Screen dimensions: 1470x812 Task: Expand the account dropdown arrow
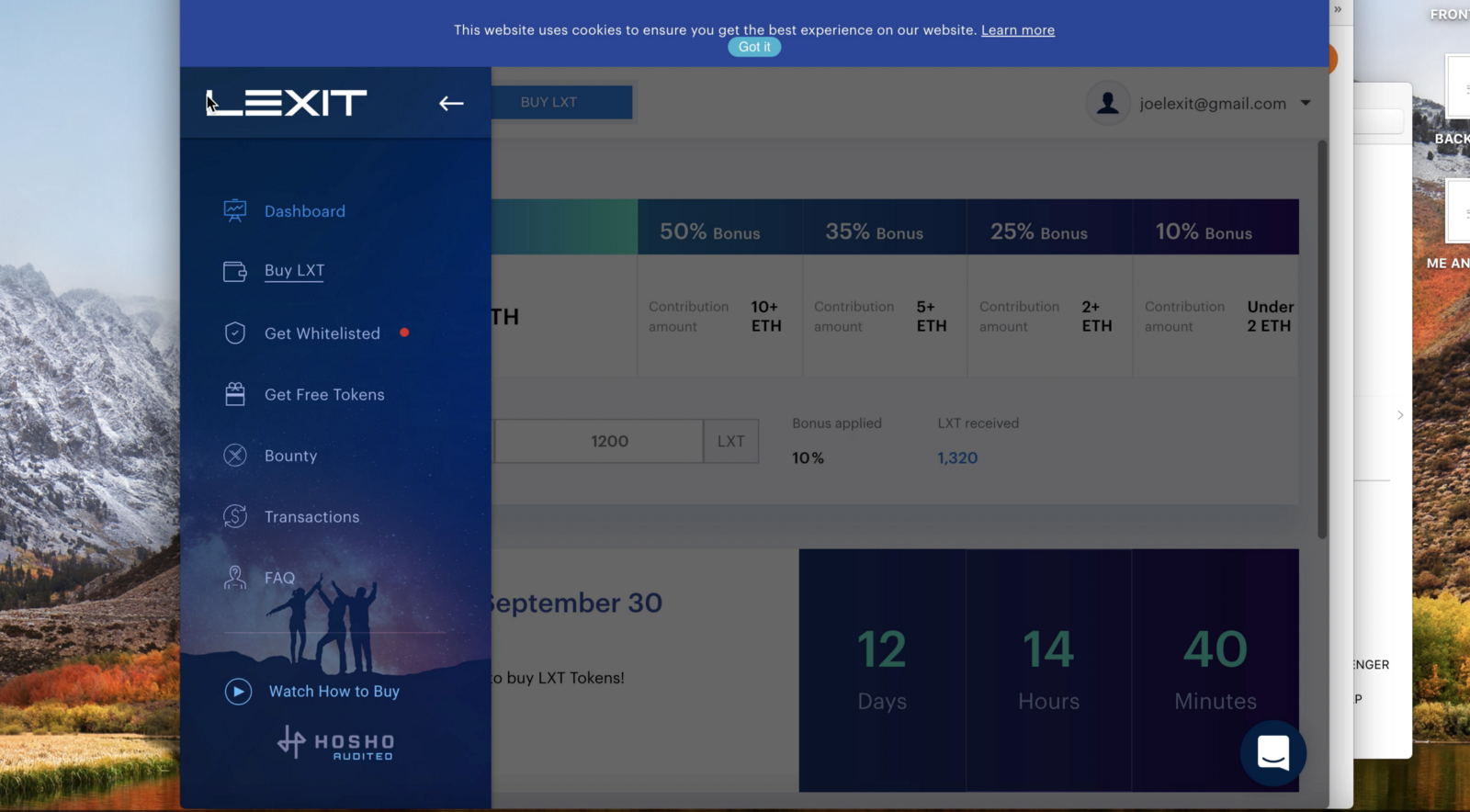tap(1306, 103)
